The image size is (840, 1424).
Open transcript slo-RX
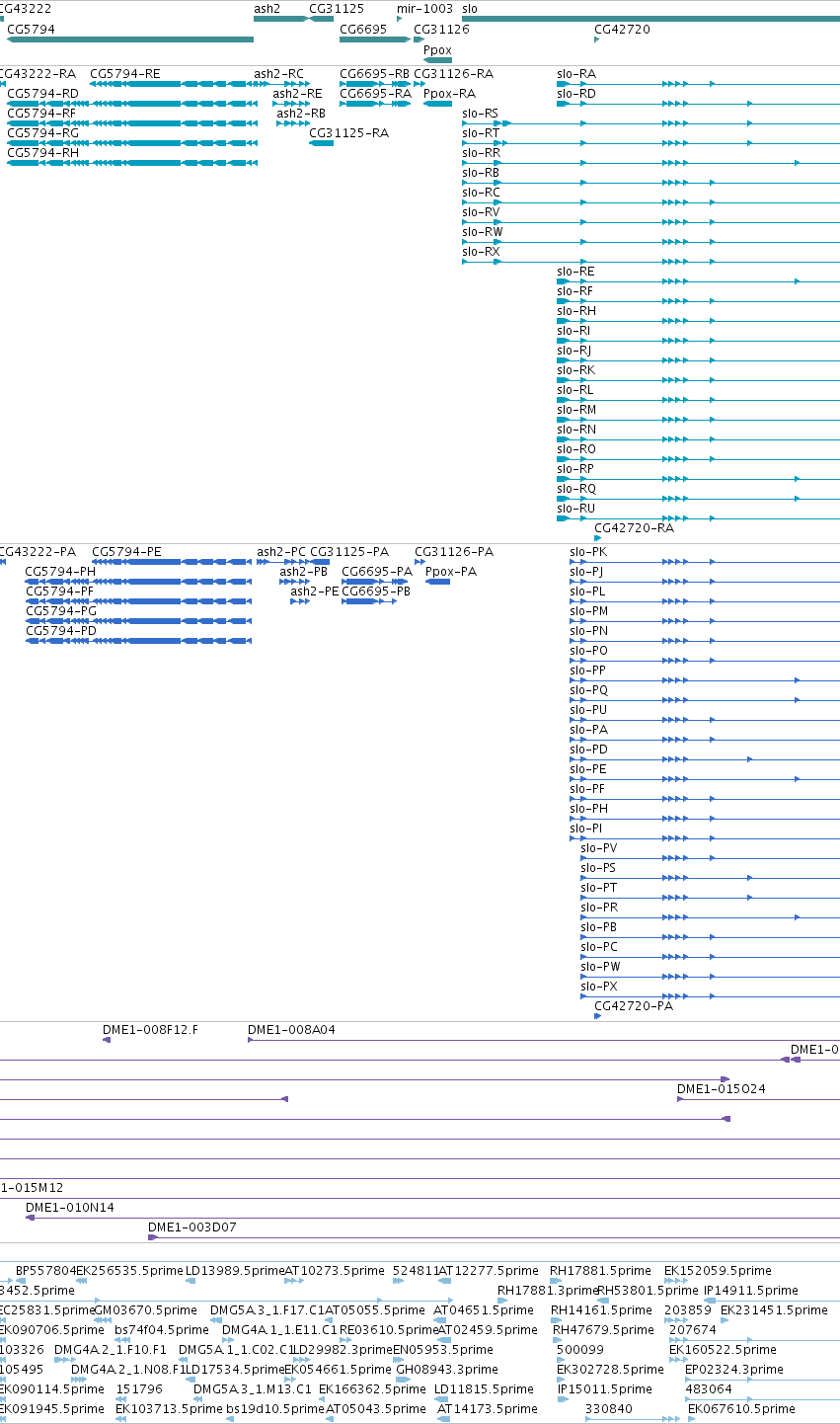(481, 252)
